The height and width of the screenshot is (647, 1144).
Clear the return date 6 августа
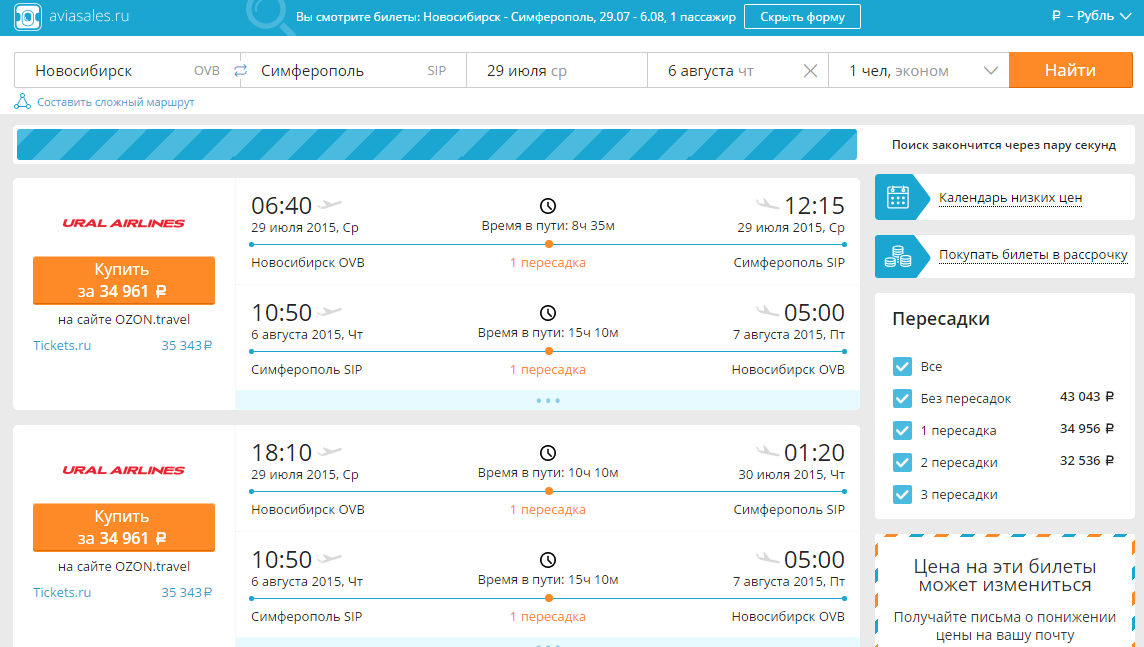(810, 71)
